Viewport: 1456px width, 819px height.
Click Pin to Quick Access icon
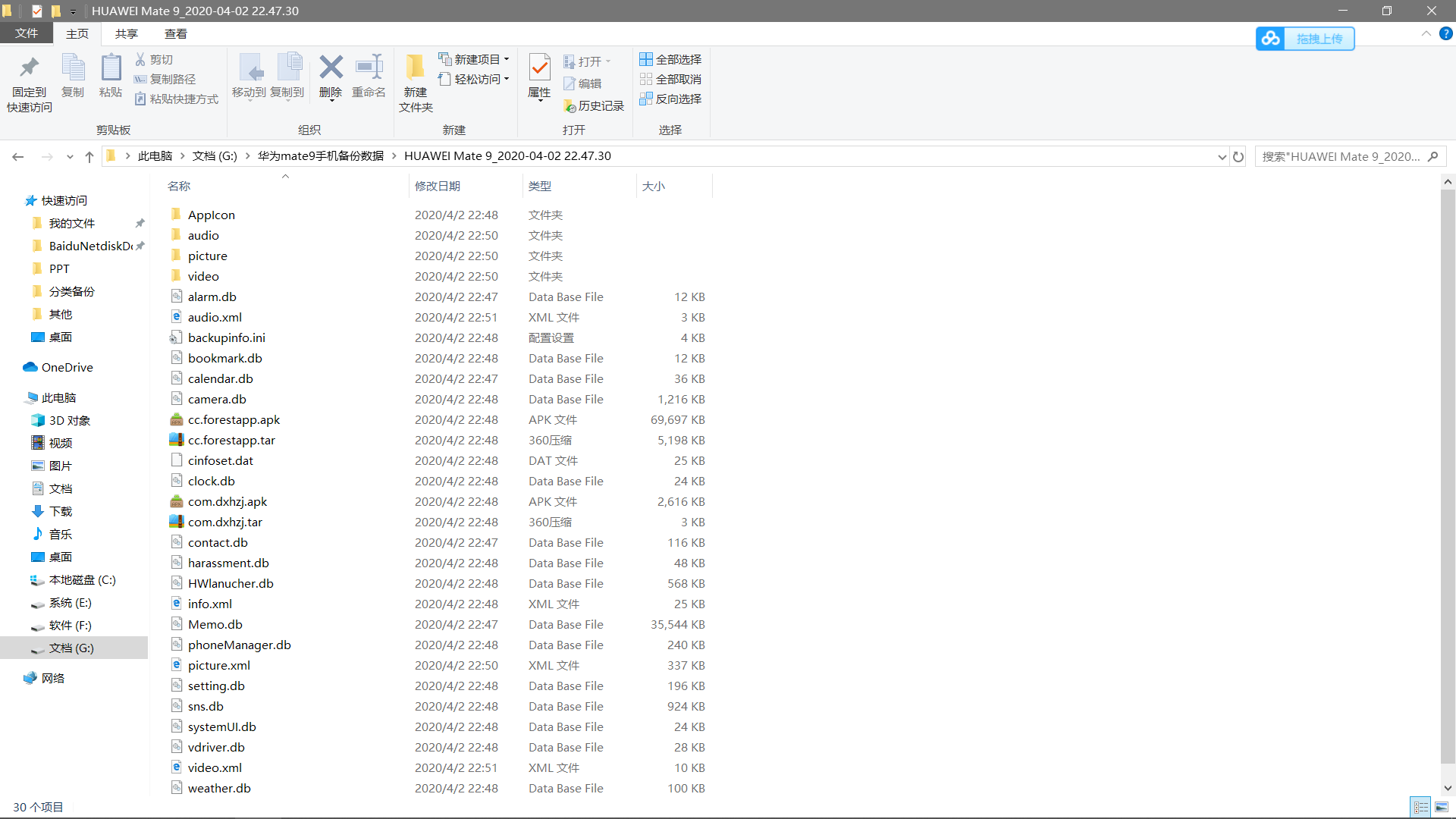[x=29, y=68]
